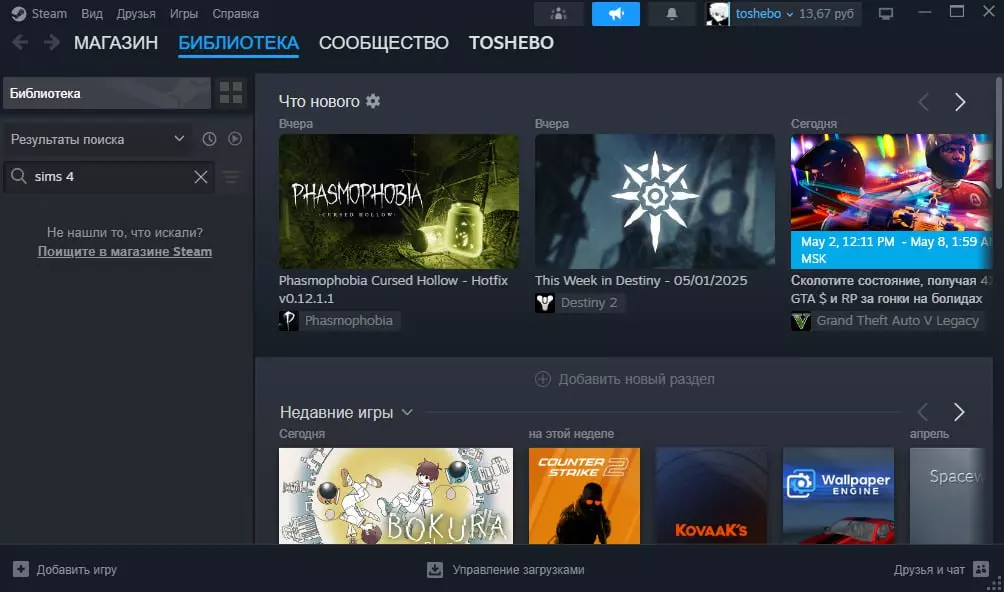Image resolution: width=1004 pixels, height=592 pixels.
Task: Click the Библиотека home button
Action: click(107, 93)
